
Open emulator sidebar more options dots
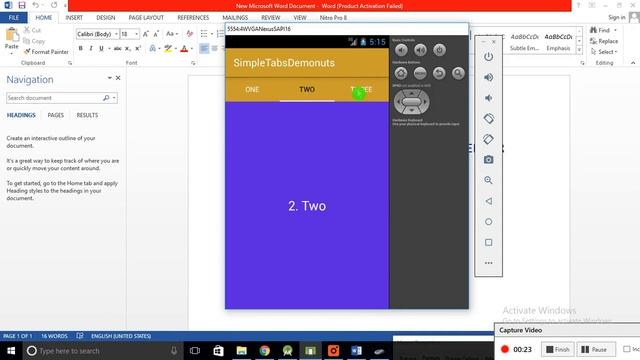click(x=488, y=263)
